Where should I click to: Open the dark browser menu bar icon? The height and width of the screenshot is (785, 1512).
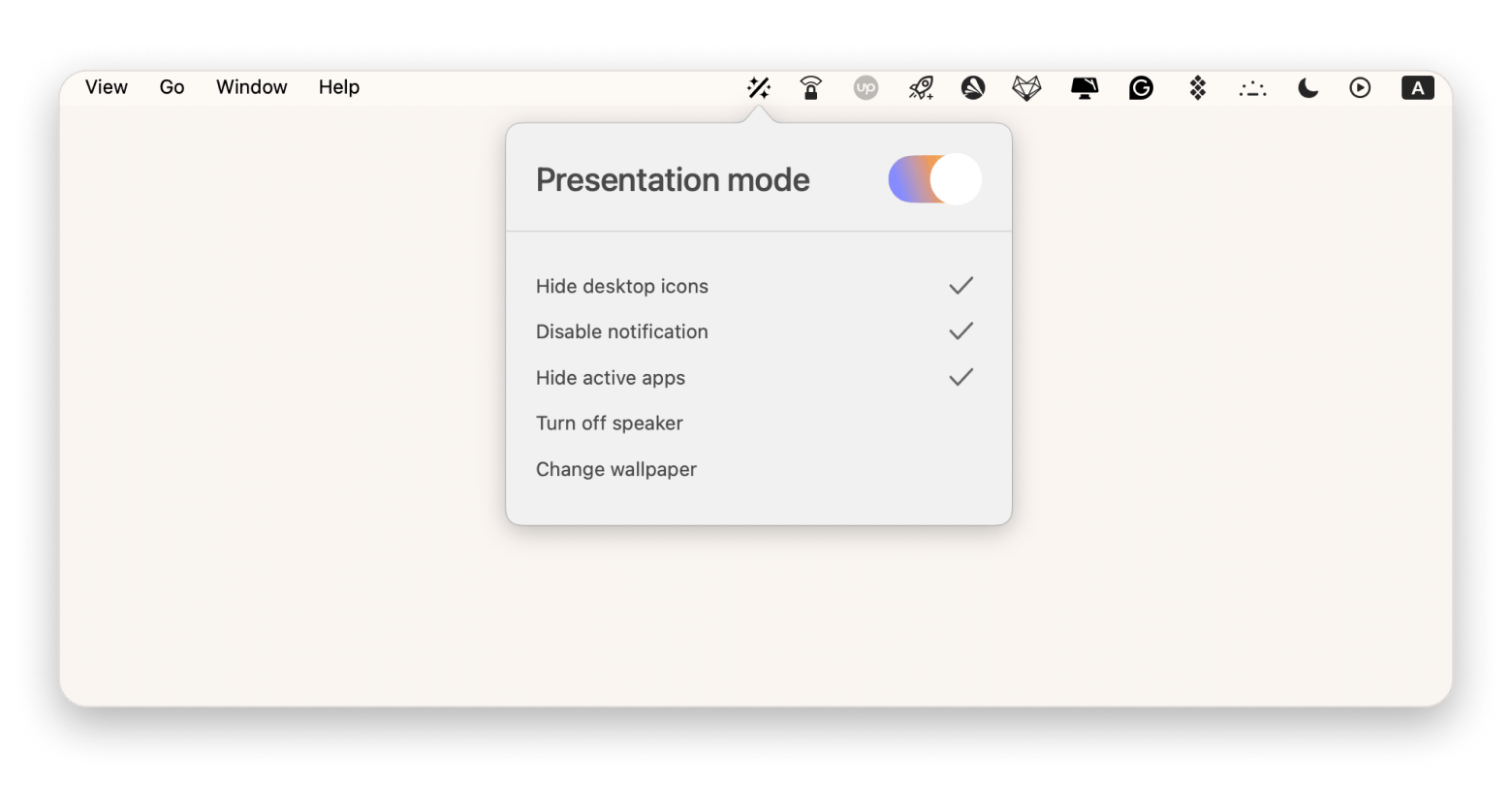[x=974, y=87]
